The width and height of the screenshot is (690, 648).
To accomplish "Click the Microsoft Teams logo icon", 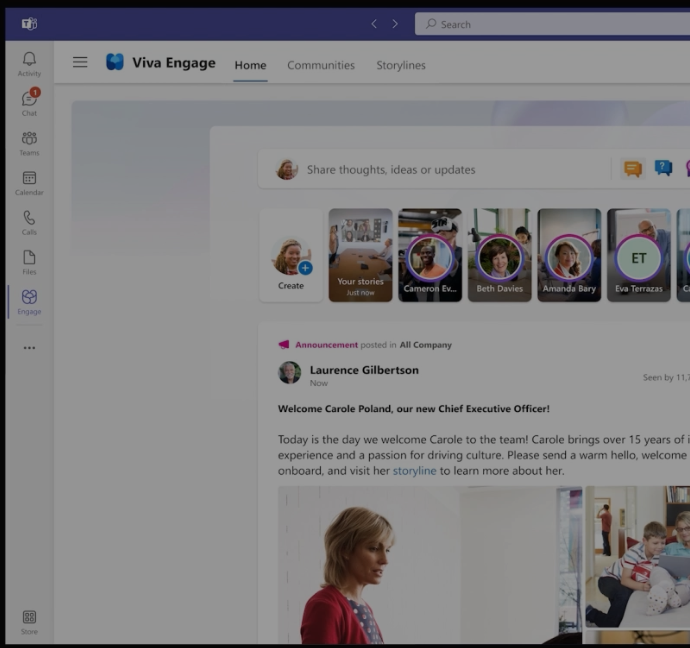I will [29, 23].
